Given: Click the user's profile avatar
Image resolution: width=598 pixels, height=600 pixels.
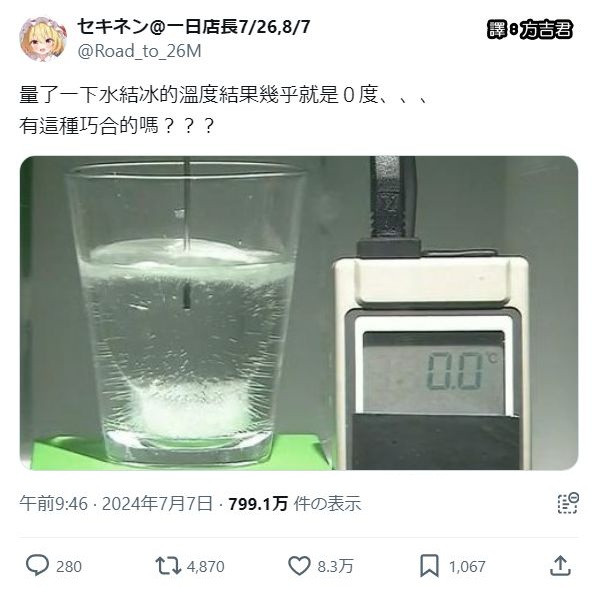Looking at the screenshot, I should coord(43,38).
